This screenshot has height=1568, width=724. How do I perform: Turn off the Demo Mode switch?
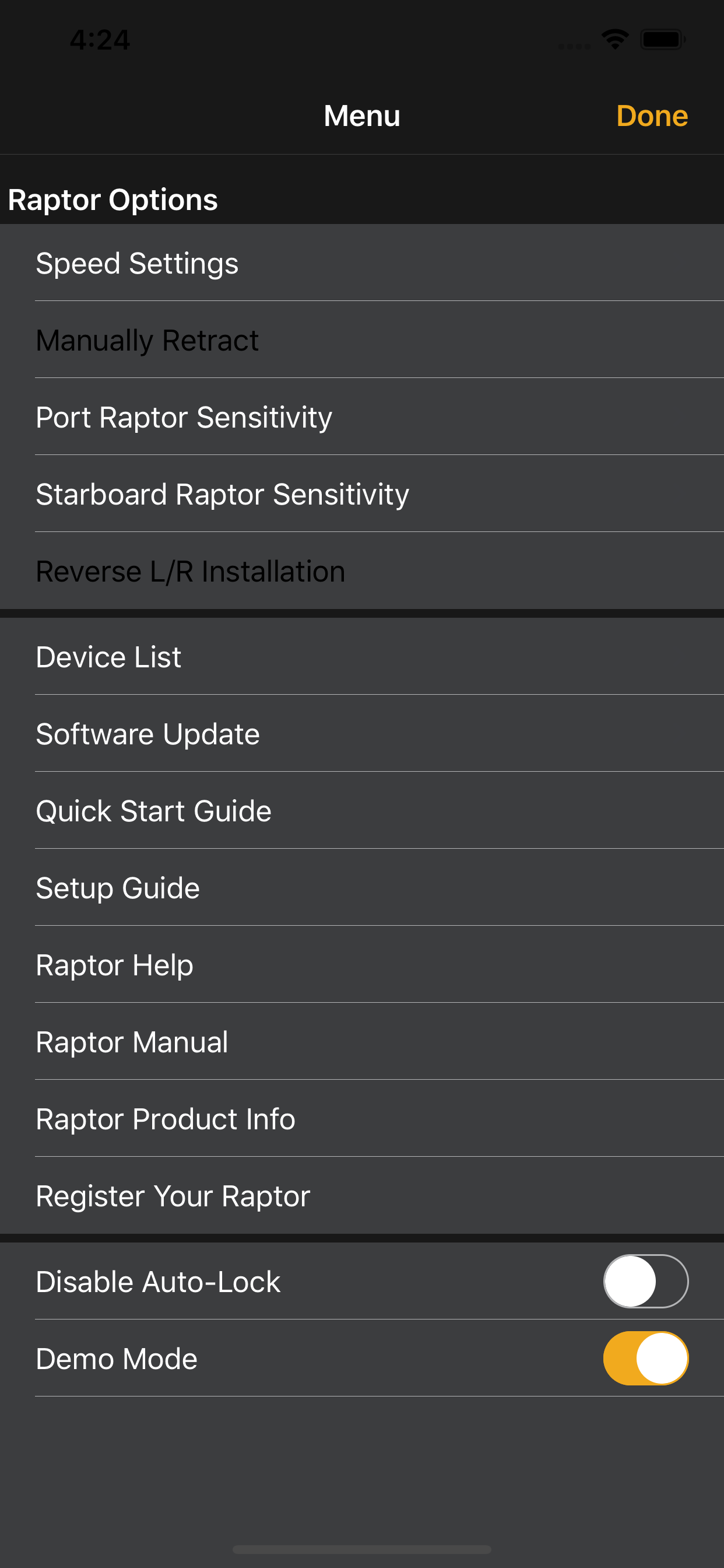(x=645, y=1358)
